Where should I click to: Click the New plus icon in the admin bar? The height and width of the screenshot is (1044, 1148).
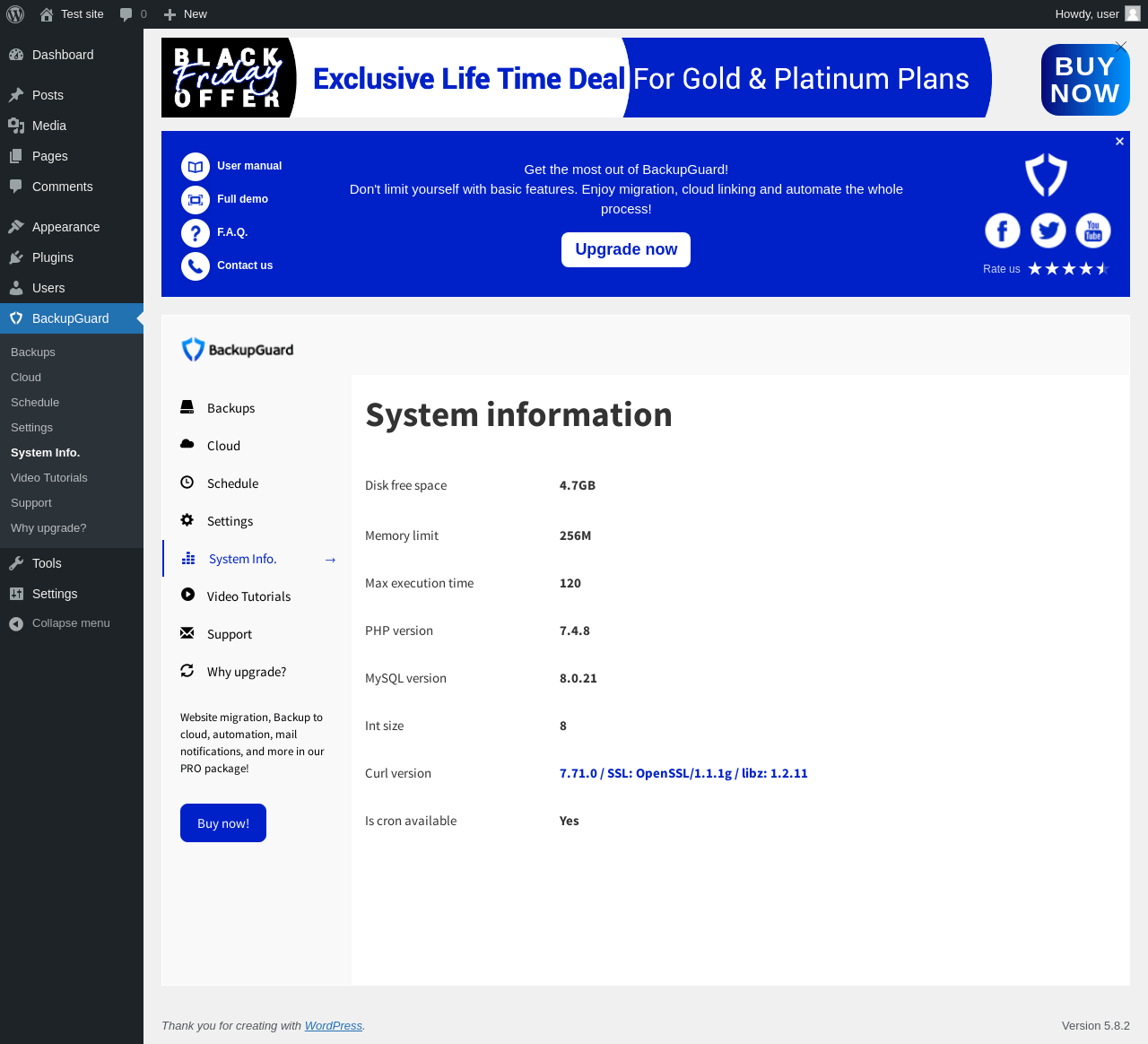[170, 14]
